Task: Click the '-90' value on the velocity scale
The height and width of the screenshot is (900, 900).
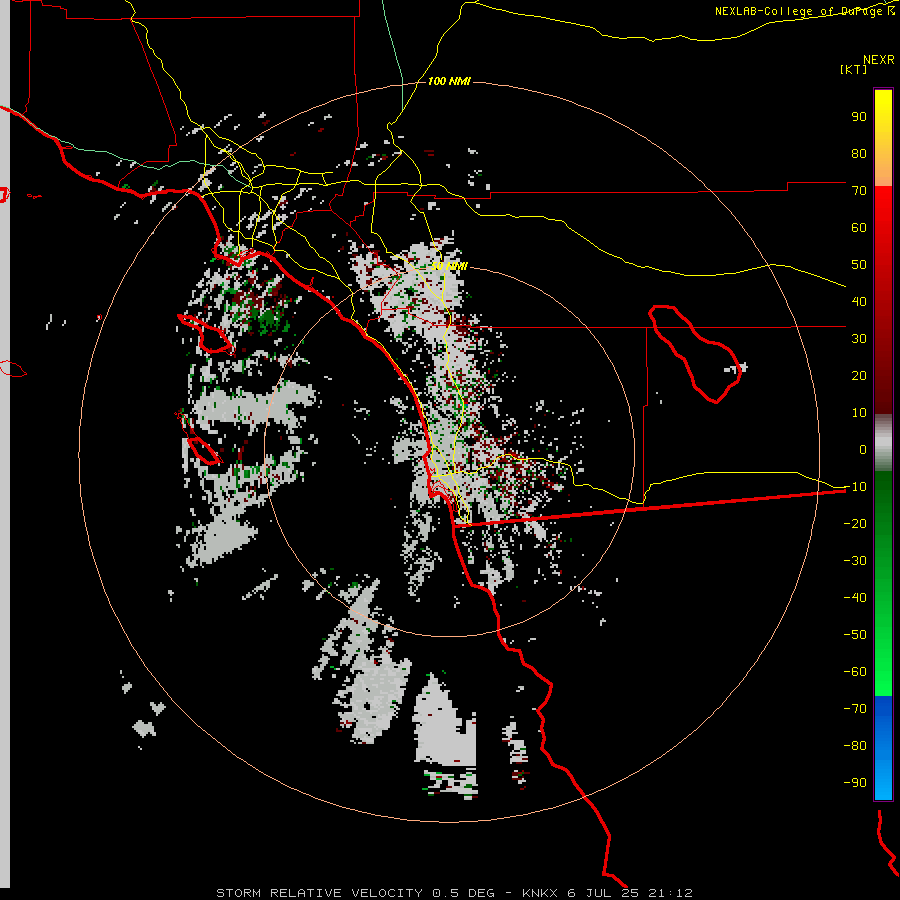Action: 855,782
